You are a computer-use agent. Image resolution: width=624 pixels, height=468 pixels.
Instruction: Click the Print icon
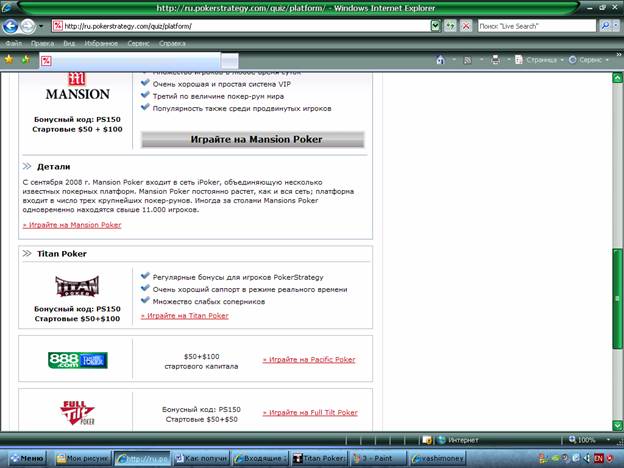495,60
